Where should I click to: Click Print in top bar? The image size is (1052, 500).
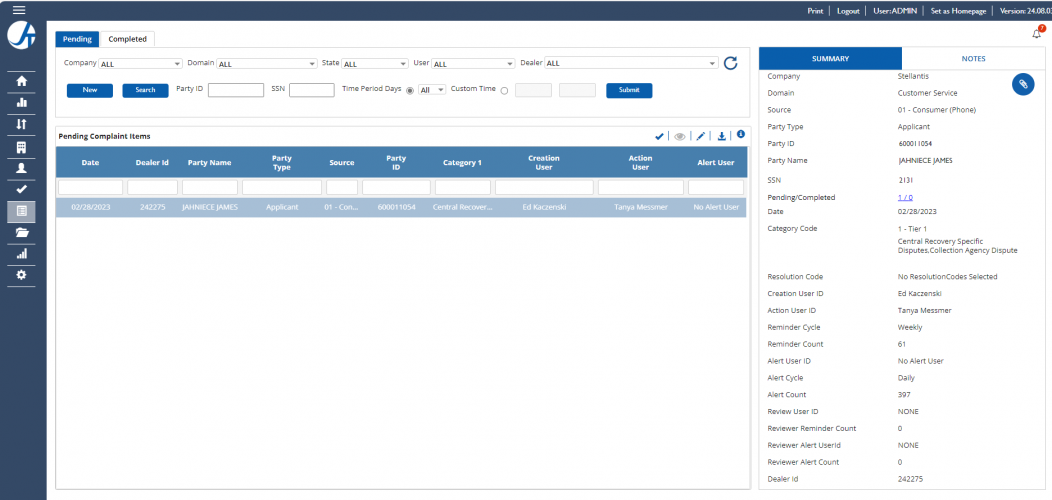[815, 11]
